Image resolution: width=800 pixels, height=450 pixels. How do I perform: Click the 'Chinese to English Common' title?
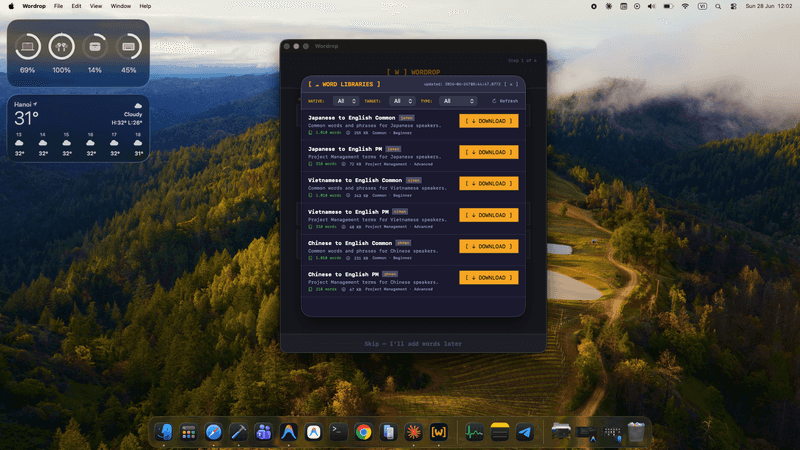350,243
